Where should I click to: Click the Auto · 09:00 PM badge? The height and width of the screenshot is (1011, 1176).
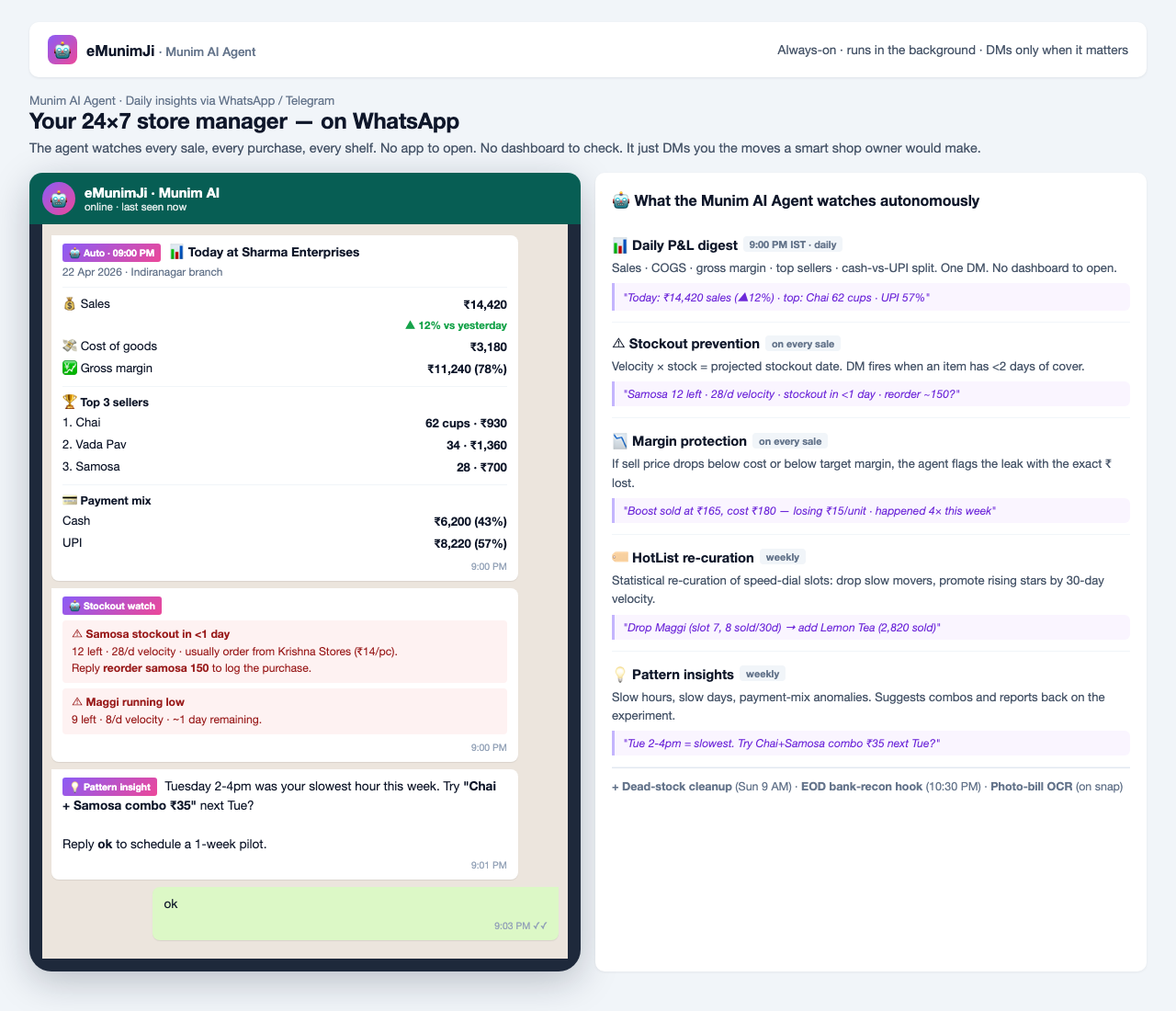[x=112, y=253]
